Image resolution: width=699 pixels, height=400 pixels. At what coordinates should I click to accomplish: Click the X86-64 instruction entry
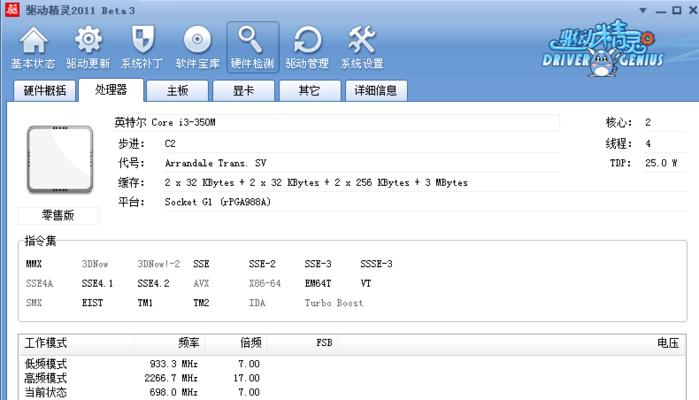[x=265, y=284]
